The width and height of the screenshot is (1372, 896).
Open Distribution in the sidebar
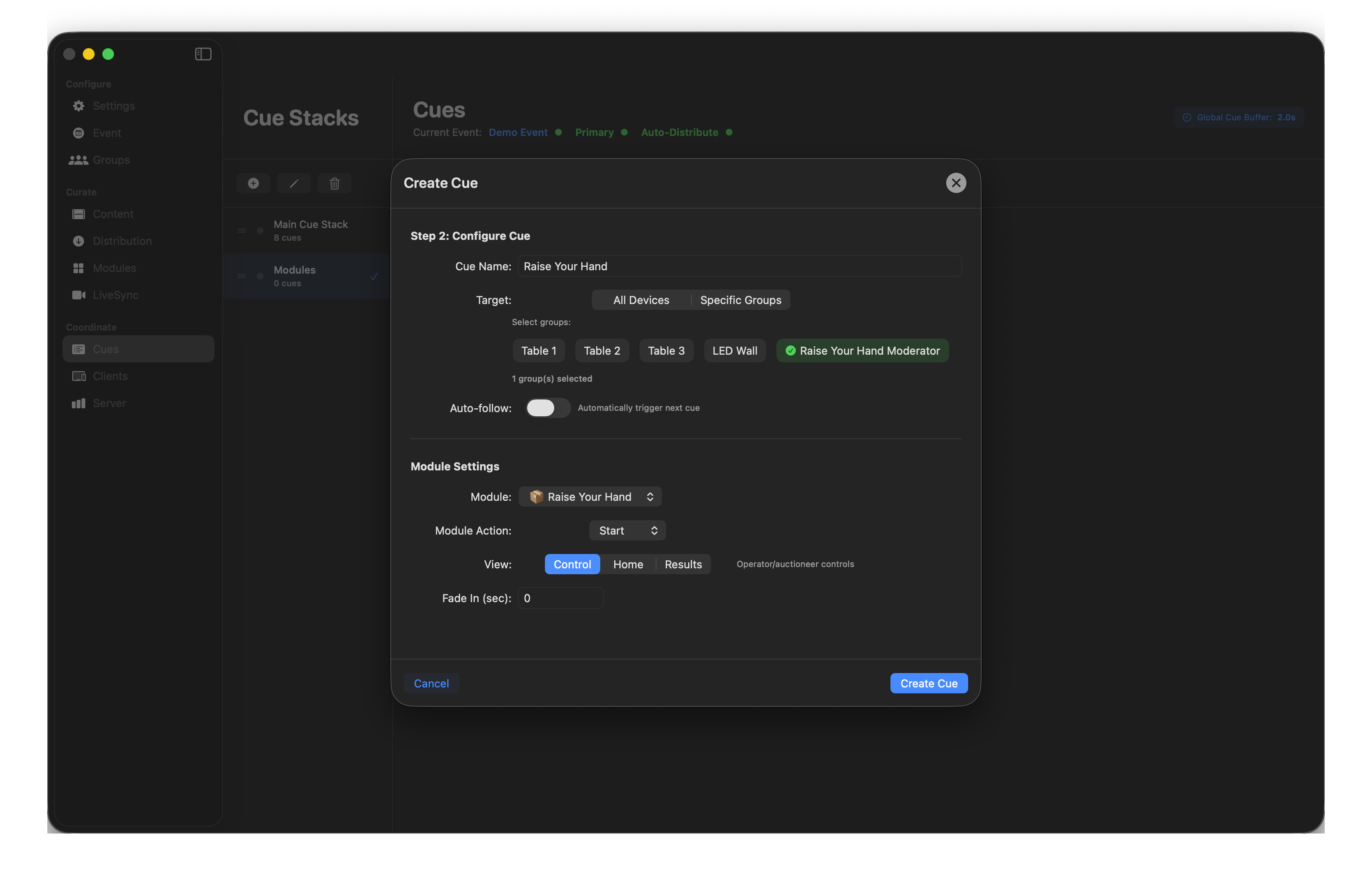coord(139,242)
